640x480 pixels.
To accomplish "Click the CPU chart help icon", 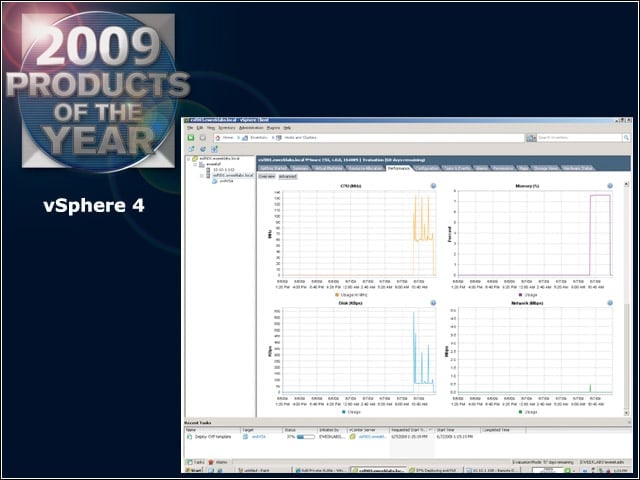I will [x=433, y=186].
